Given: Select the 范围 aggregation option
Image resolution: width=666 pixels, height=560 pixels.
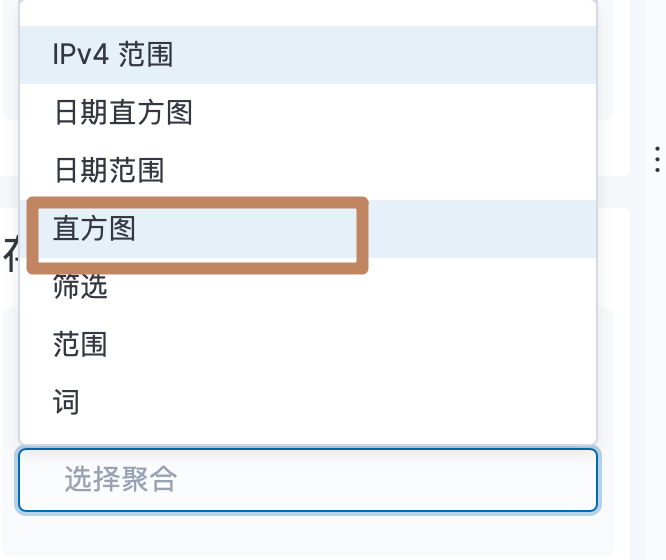Looking at the screenshot, I should (308, 344).
